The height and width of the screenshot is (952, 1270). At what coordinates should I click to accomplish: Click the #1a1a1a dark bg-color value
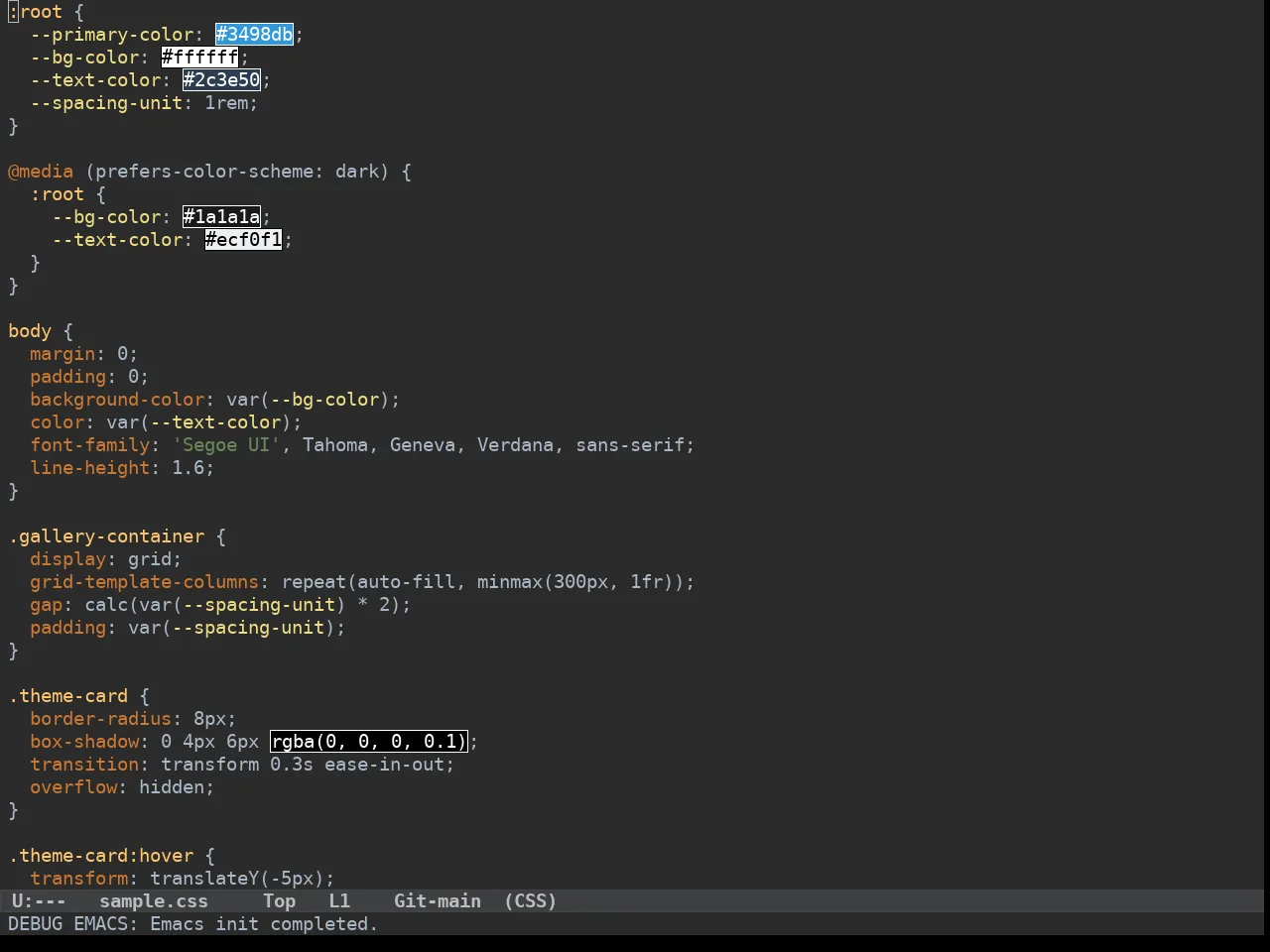(222, 217)
